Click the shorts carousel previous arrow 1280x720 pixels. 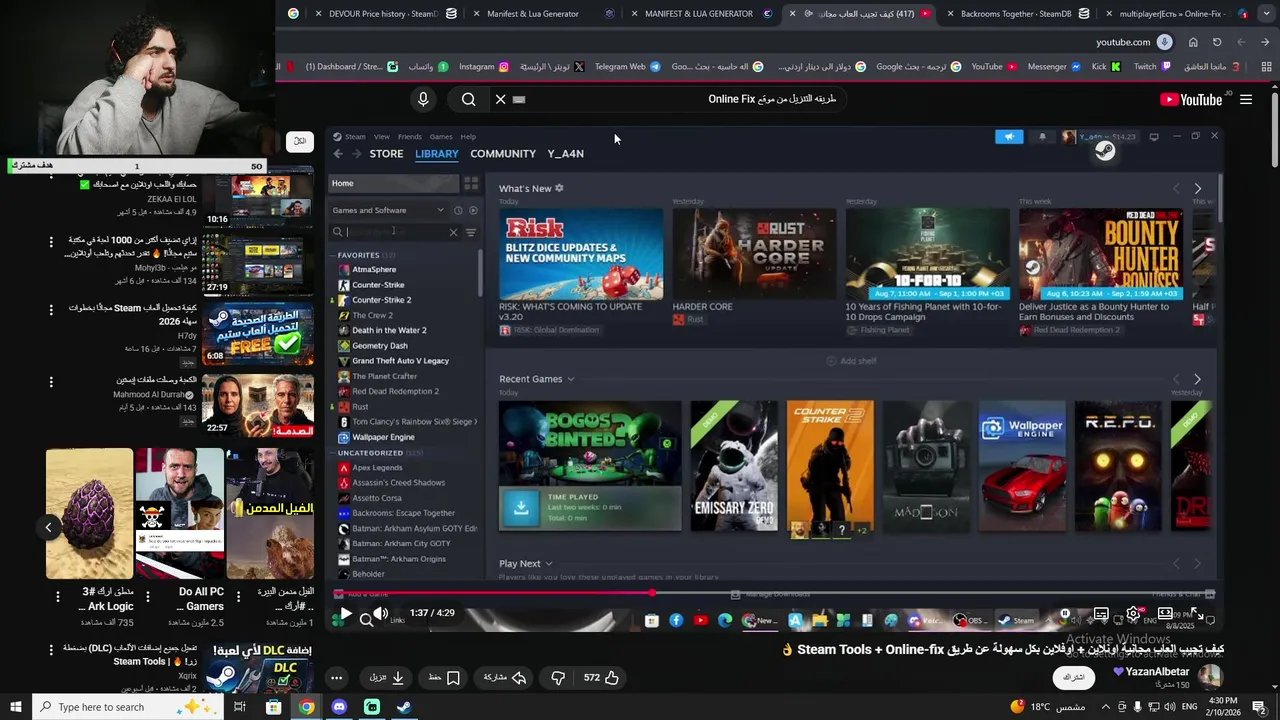48,527
